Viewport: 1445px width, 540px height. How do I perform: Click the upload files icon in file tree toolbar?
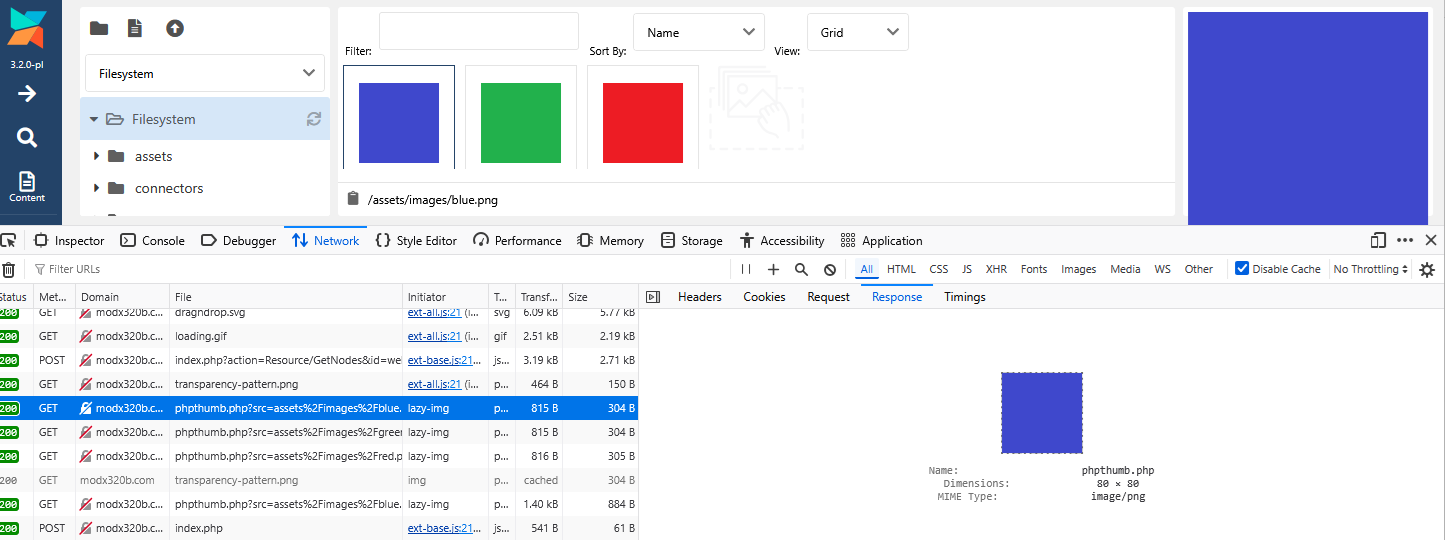tap(175, 29)
